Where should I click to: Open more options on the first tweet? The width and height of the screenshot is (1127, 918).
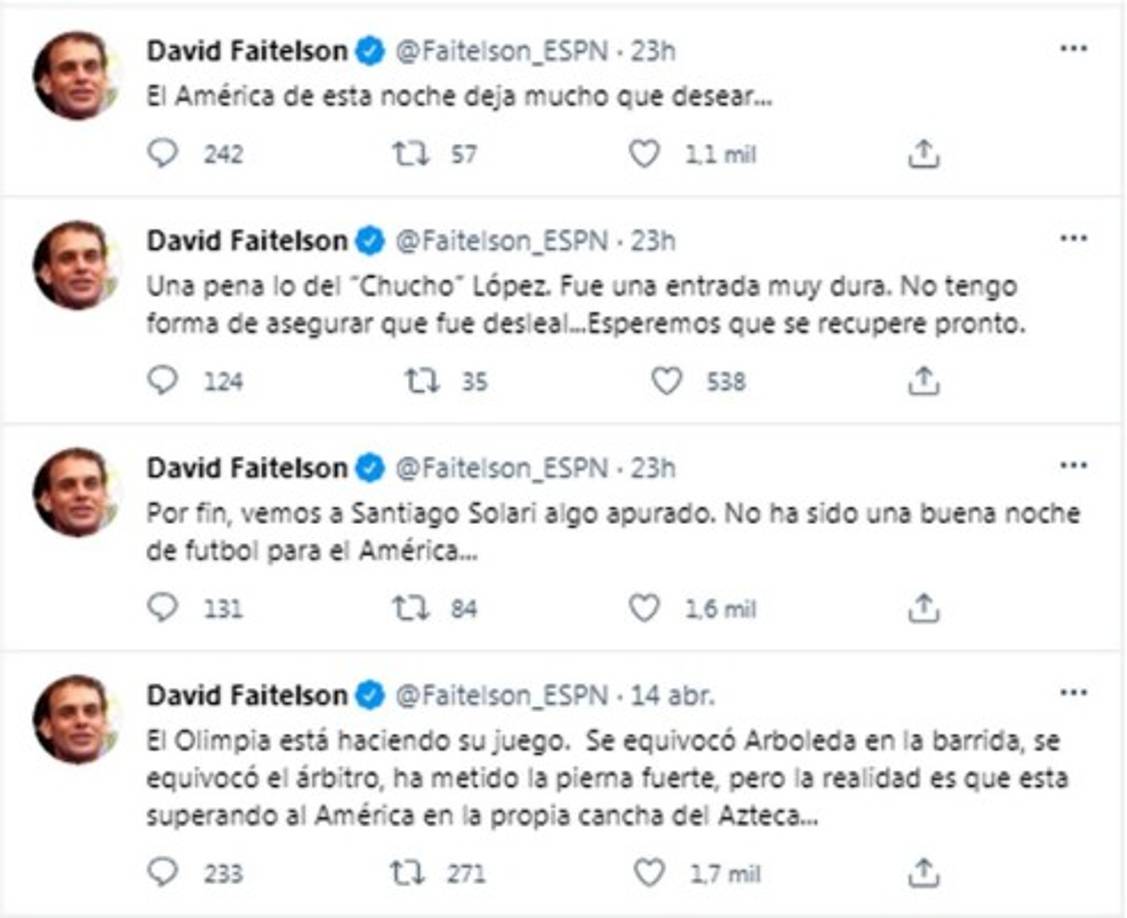point(1073,49)
